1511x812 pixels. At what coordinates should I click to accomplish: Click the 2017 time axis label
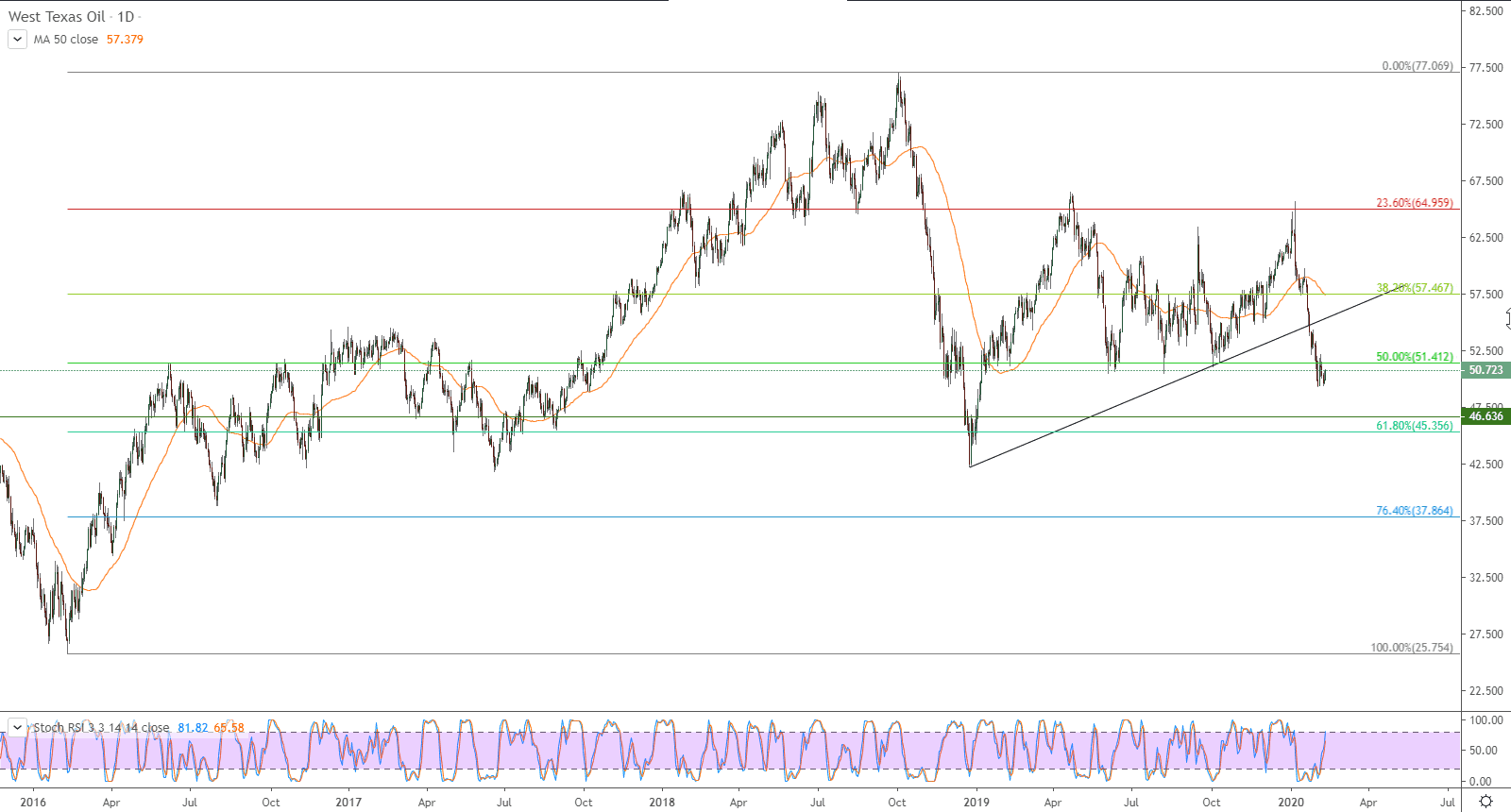[348, 803]
